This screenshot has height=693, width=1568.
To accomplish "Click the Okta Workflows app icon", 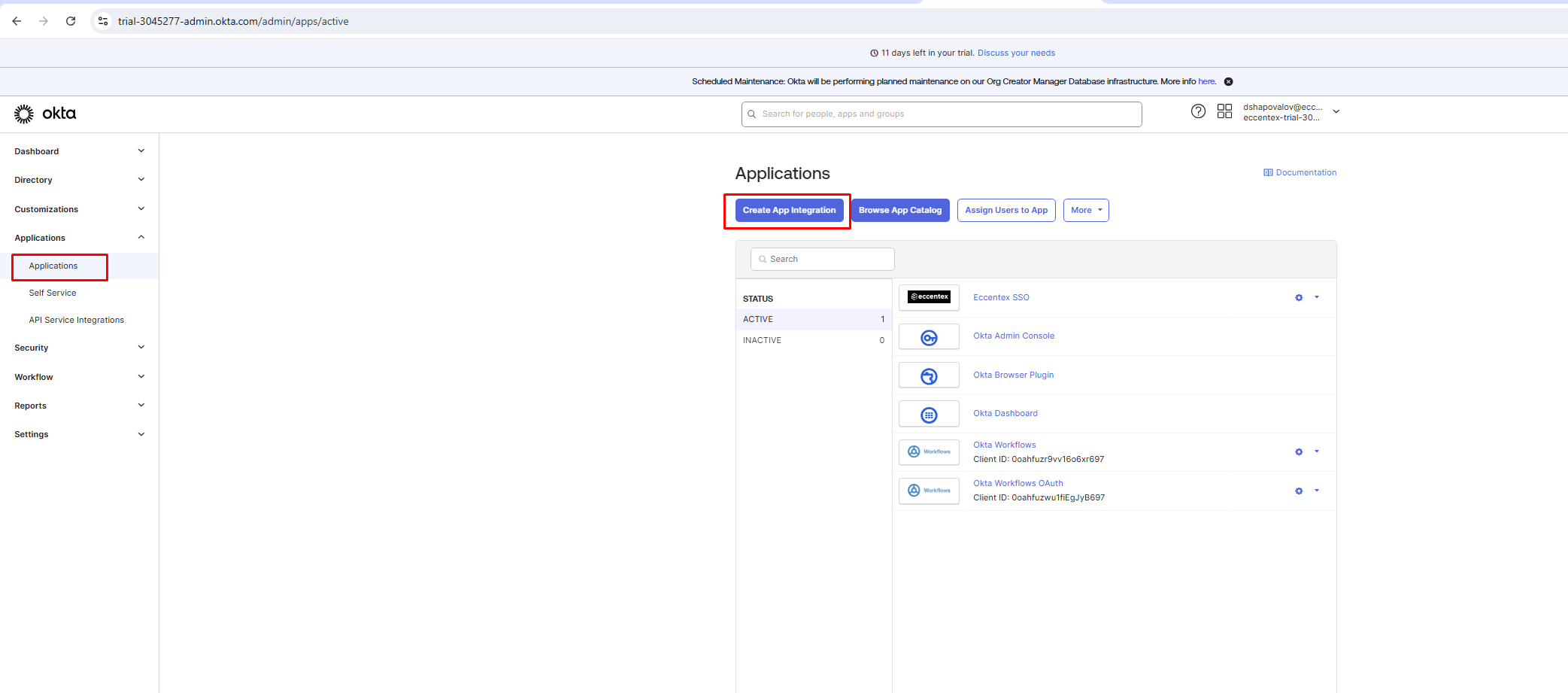I will point(929,452).
